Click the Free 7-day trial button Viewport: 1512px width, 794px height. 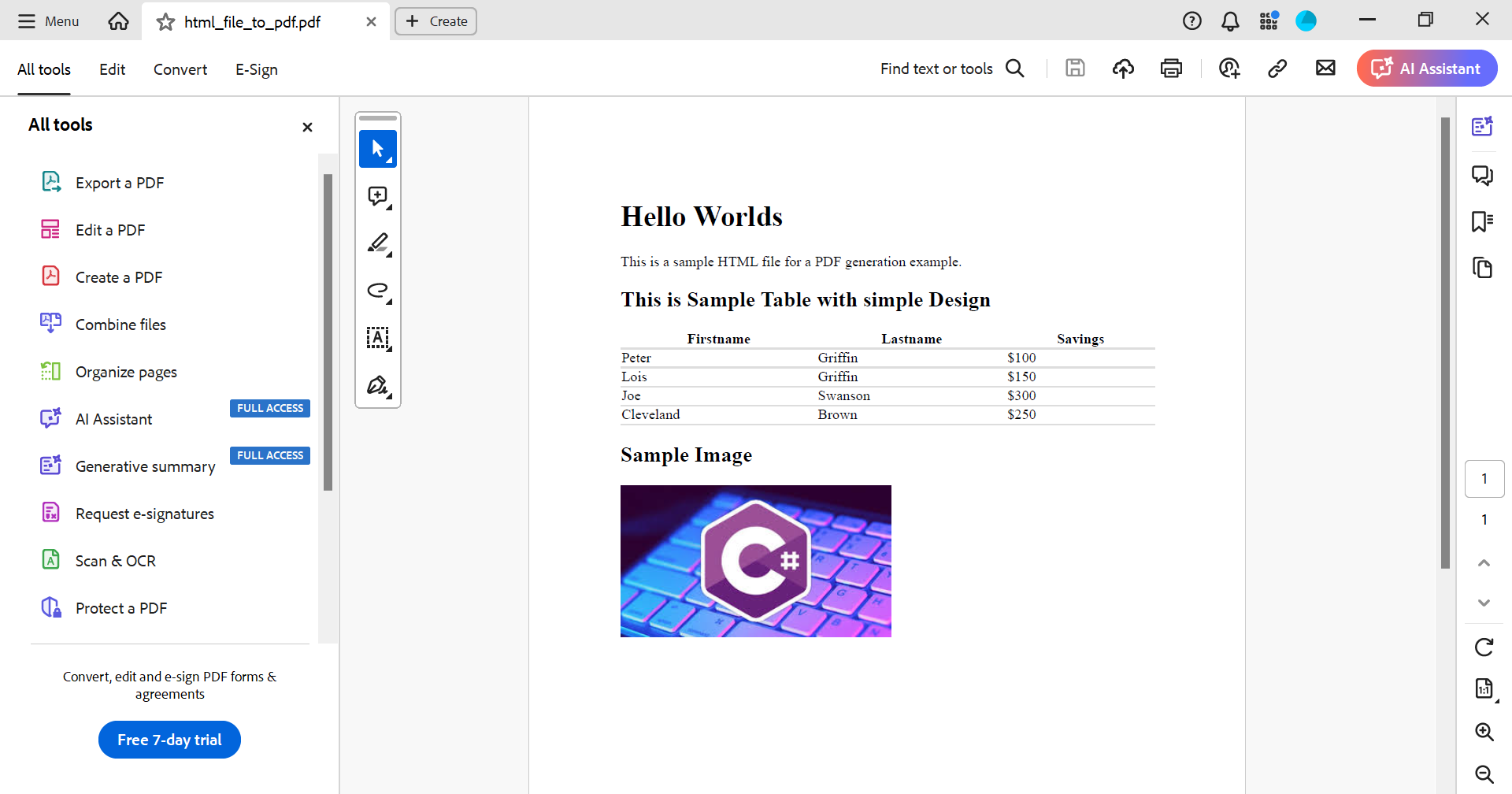click(x=169, y=740)
